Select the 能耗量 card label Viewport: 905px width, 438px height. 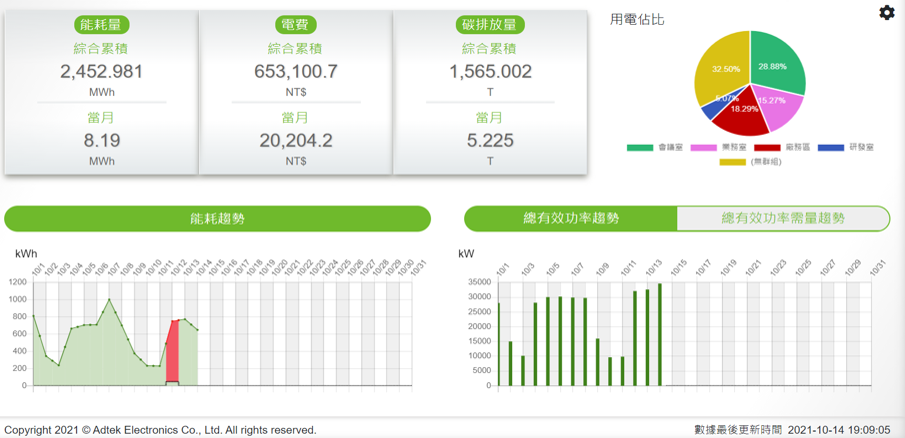pos(101,25)
